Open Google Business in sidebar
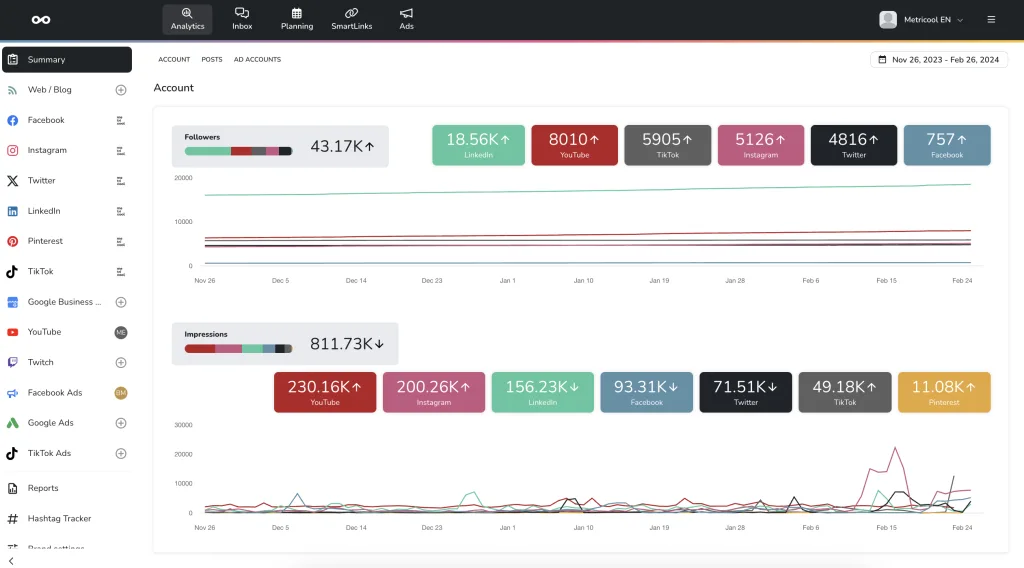Viewport: 1024px width, 568px height. click(x=64, y=302)
